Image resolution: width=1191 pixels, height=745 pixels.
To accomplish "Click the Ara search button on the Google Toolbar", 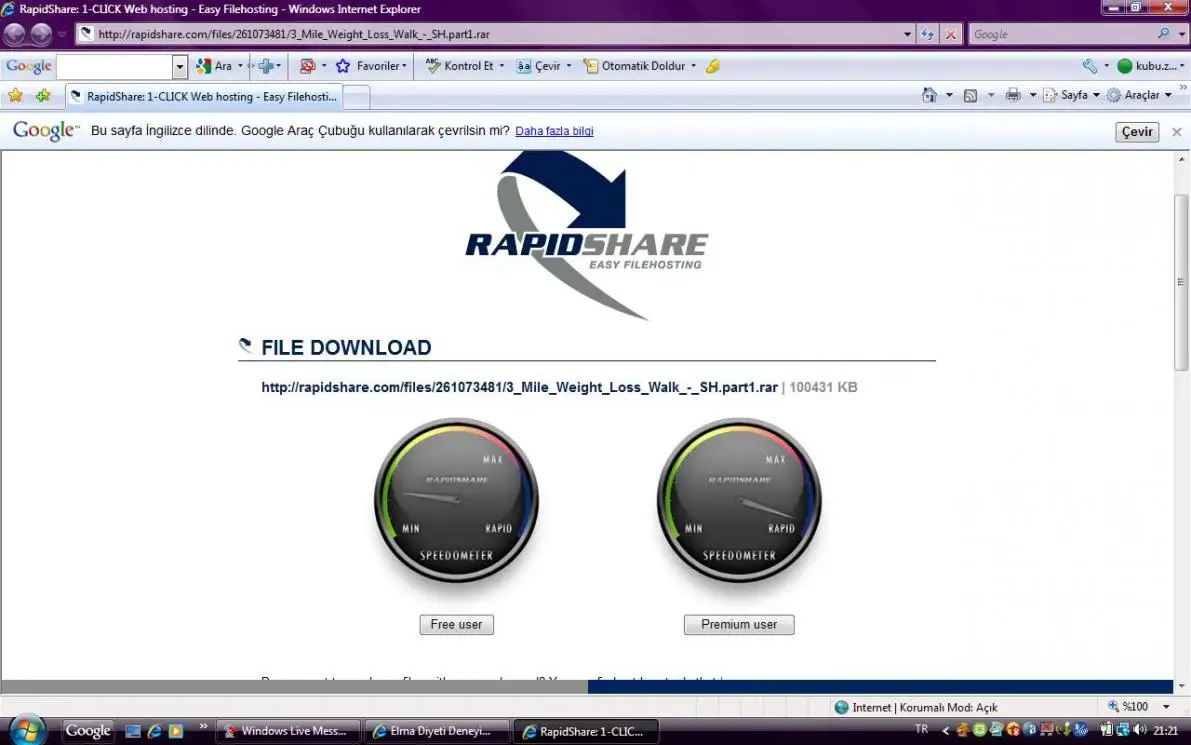I will tap(214, 66).
